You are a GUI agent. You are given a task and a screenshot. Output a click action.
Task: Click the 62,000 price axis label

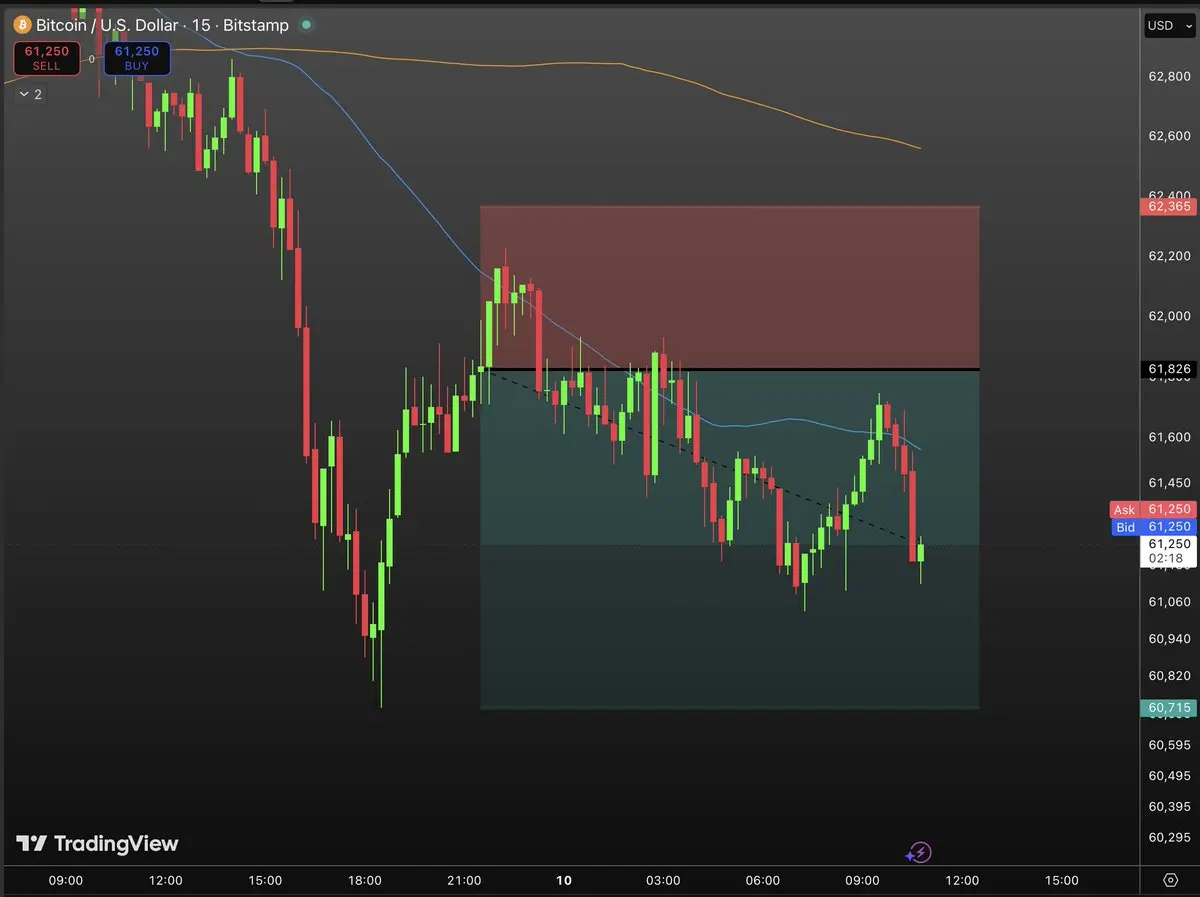click(x=1169, y=316)
